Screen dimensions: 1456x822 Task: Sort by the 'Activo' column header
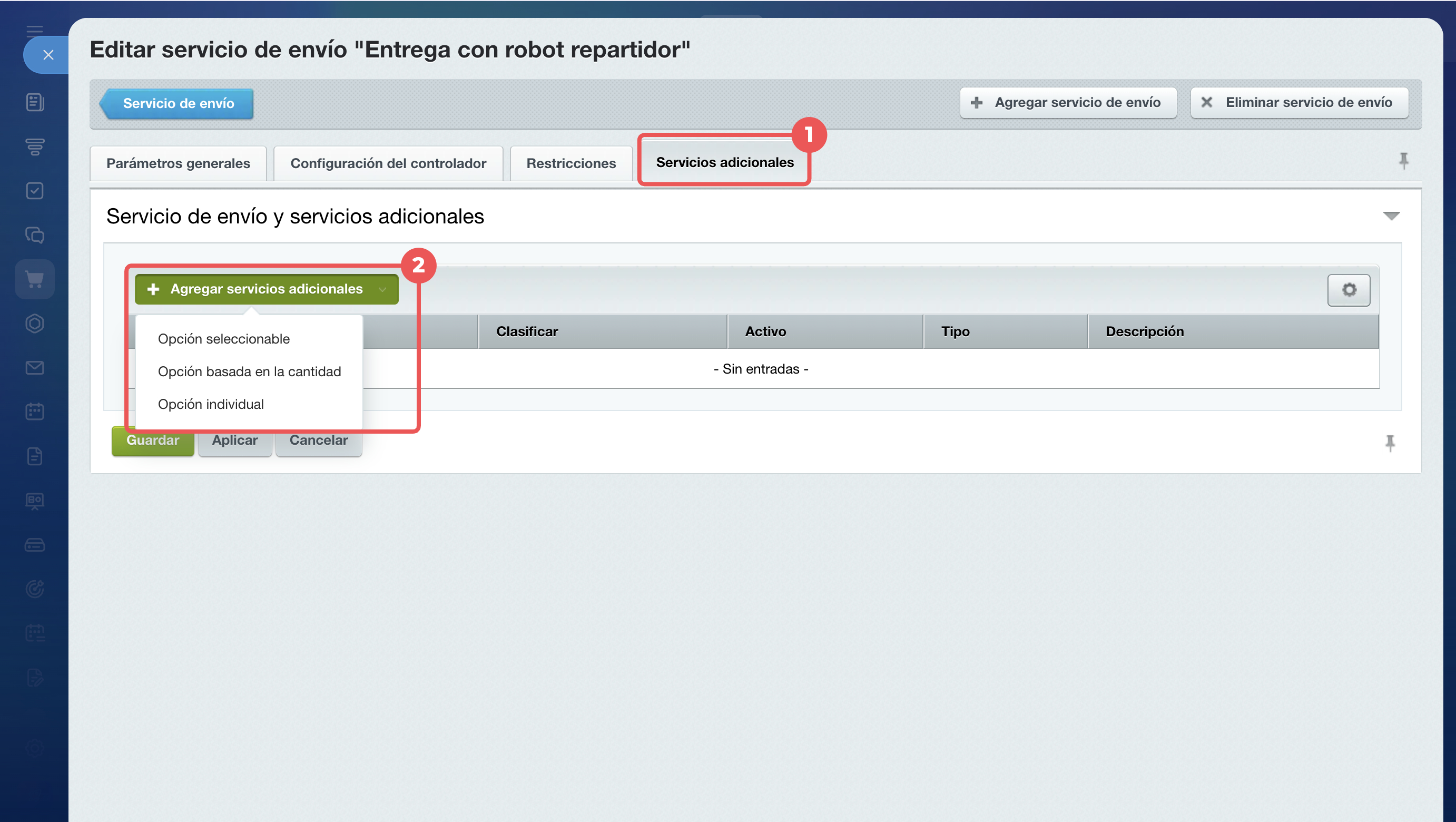coord(825,331)
